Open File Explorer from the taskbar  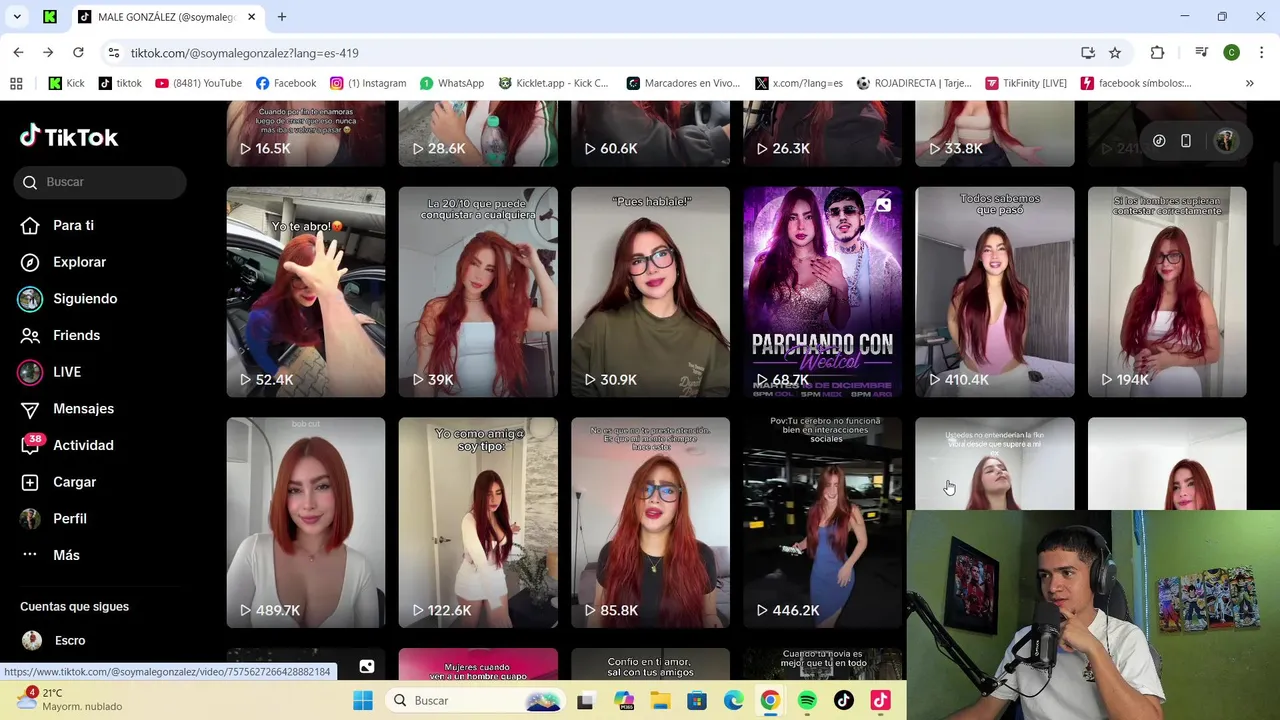(660, 700)
